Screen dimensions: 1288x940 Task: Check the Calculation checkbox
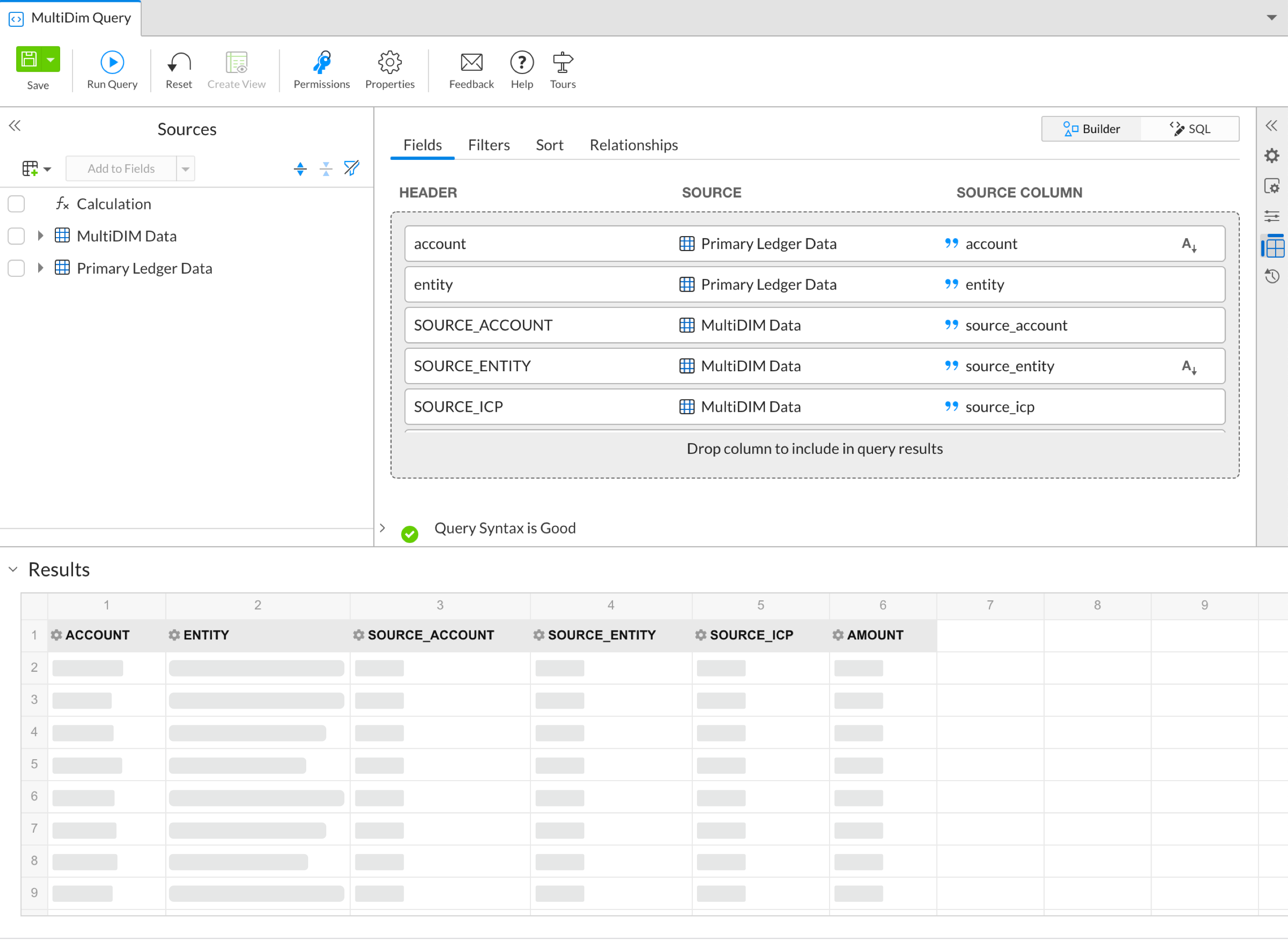point(16,203)
